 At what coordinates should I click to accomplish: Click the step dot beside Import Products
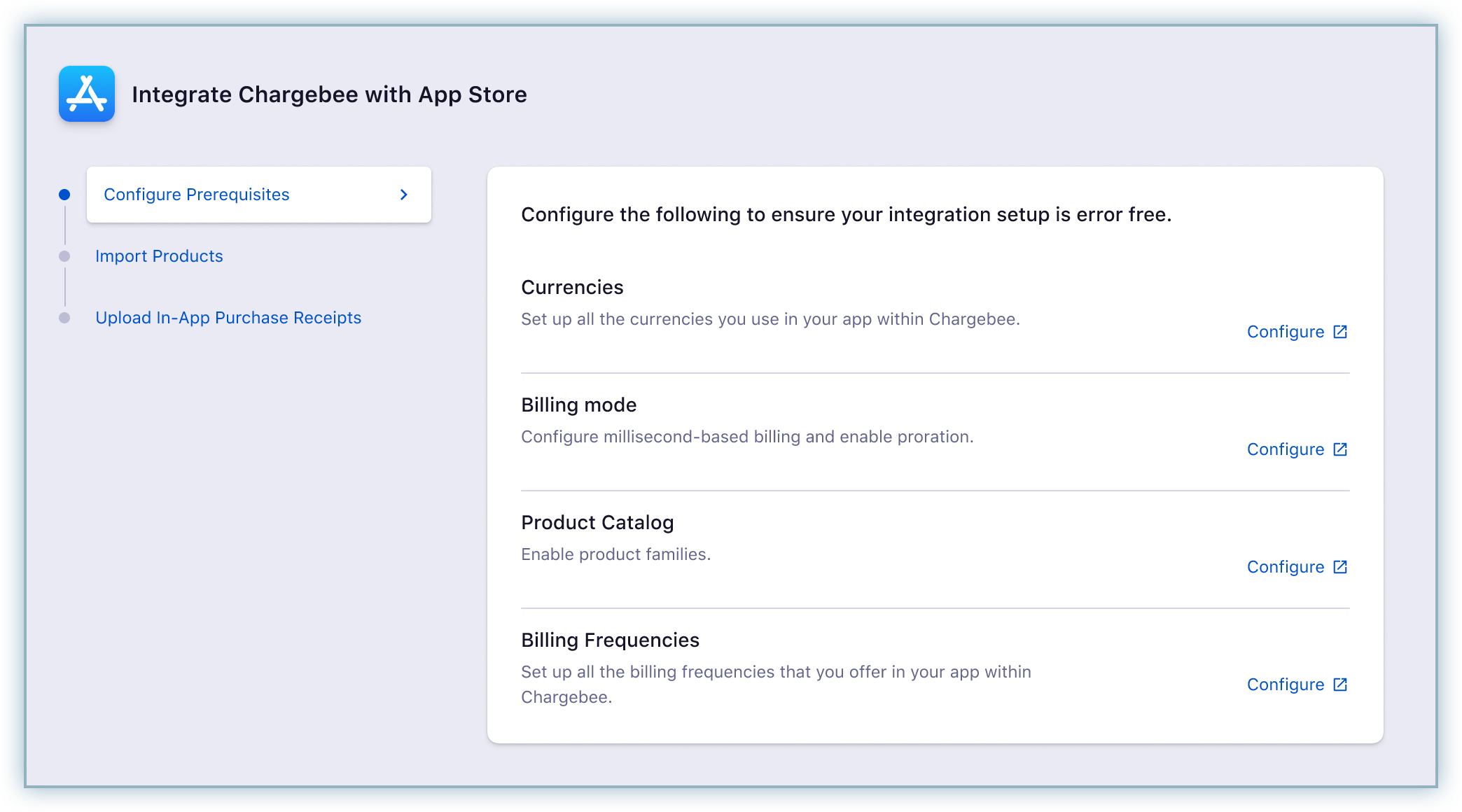(x=64, y=256)
